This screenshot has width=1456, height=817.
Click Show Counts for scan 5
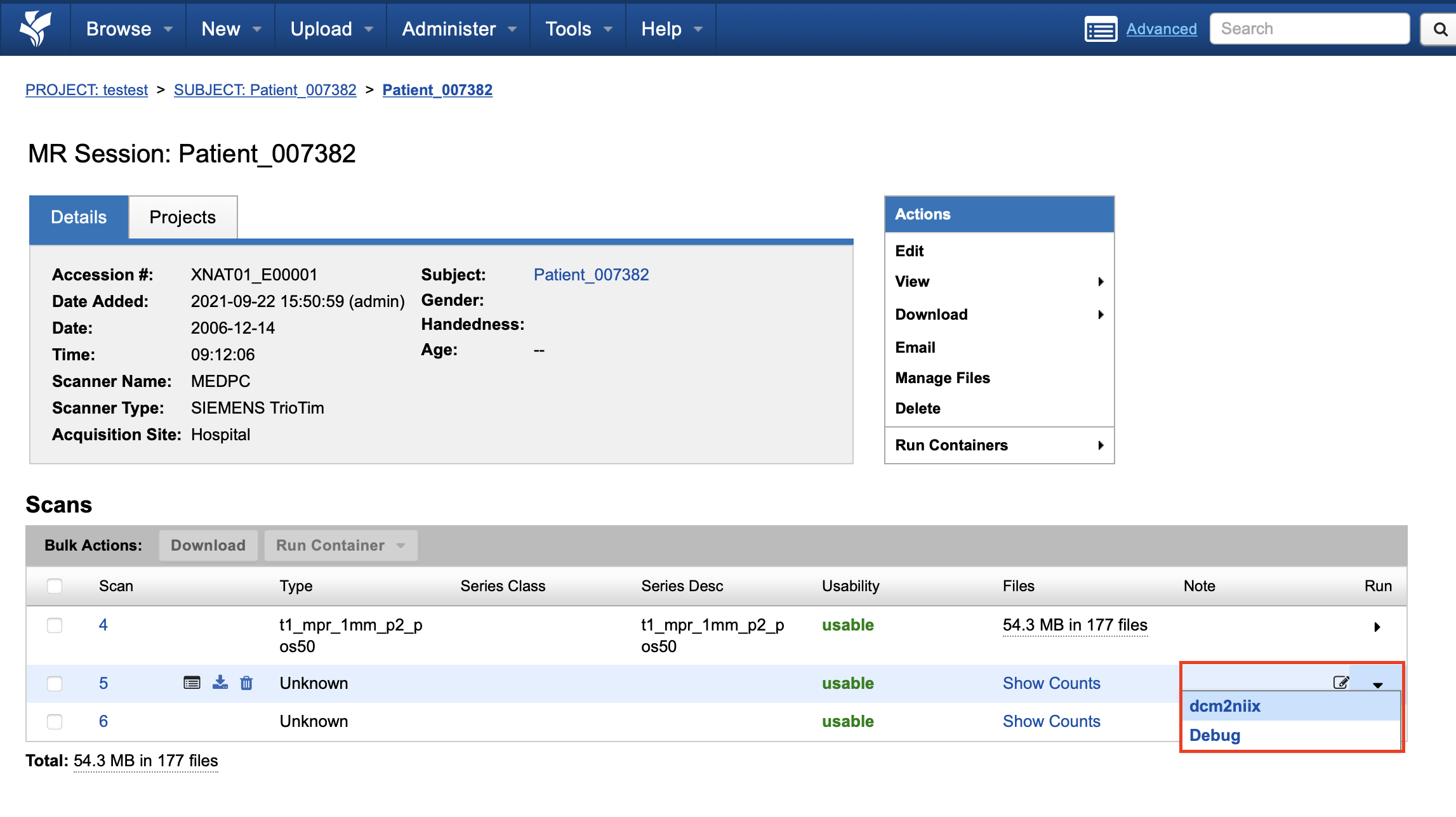click(x=1051, y=683)
